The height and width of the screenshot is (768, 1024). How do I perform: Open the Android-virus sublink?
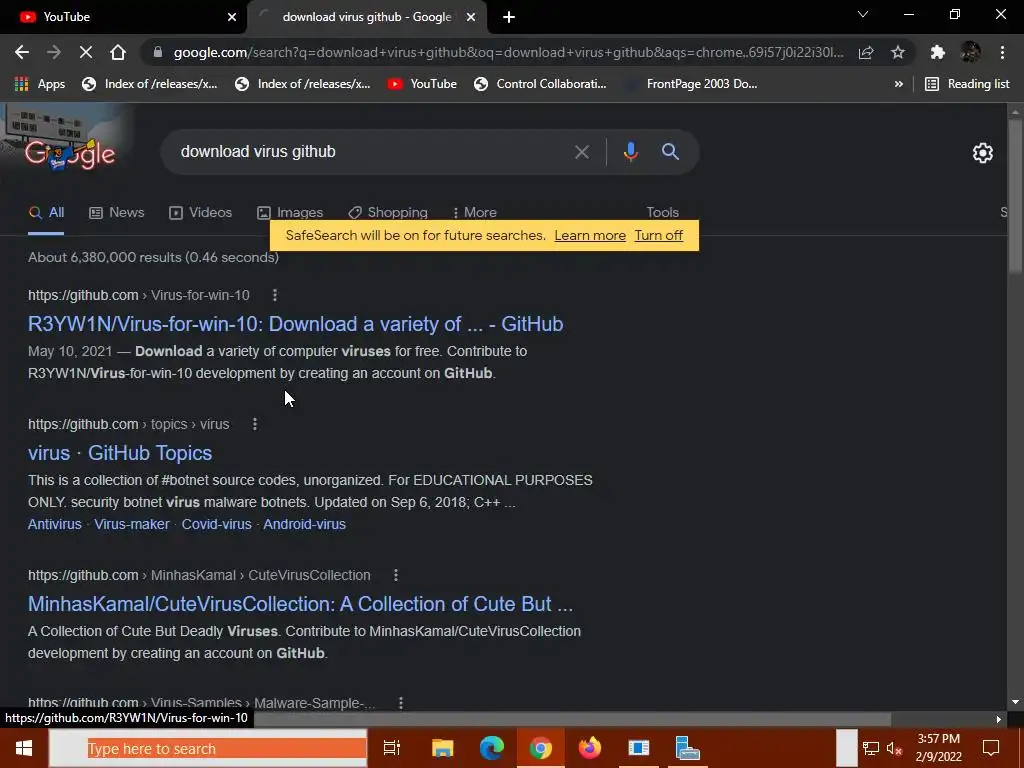304,524
